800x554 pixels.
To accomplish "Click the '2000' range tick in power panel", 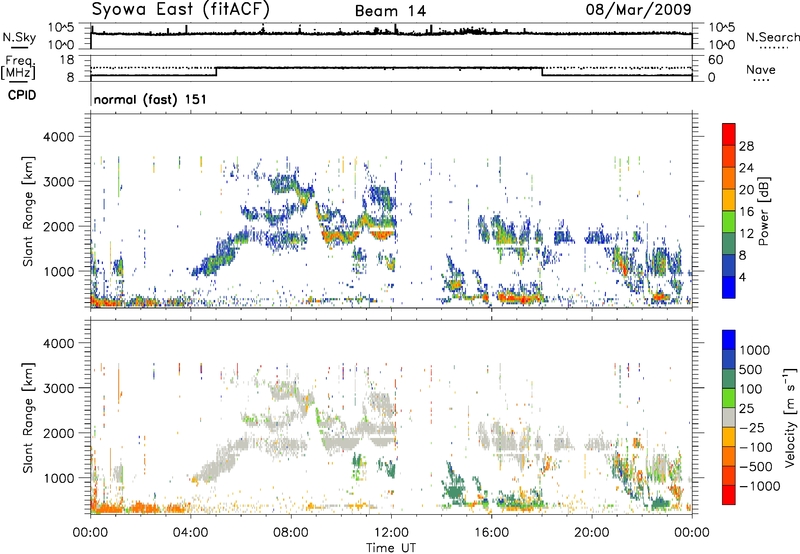I will point(60,226).
